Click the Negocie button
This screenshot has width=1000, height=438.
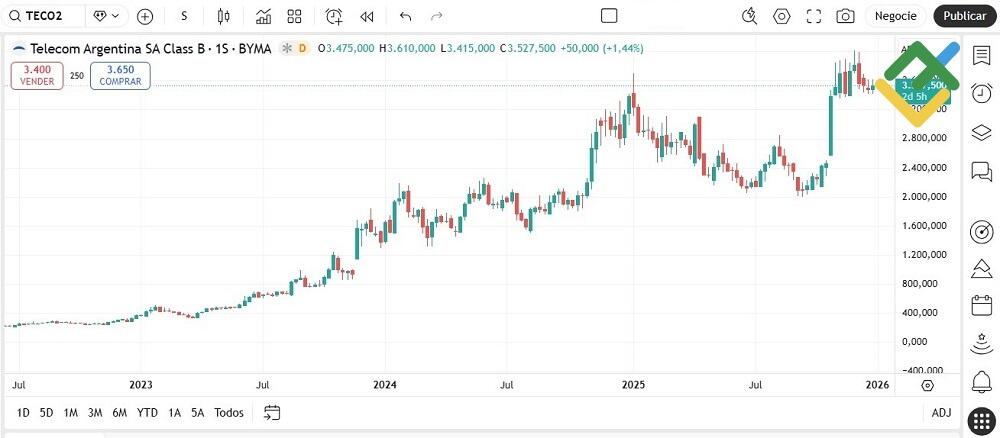(x=895, y=16)
